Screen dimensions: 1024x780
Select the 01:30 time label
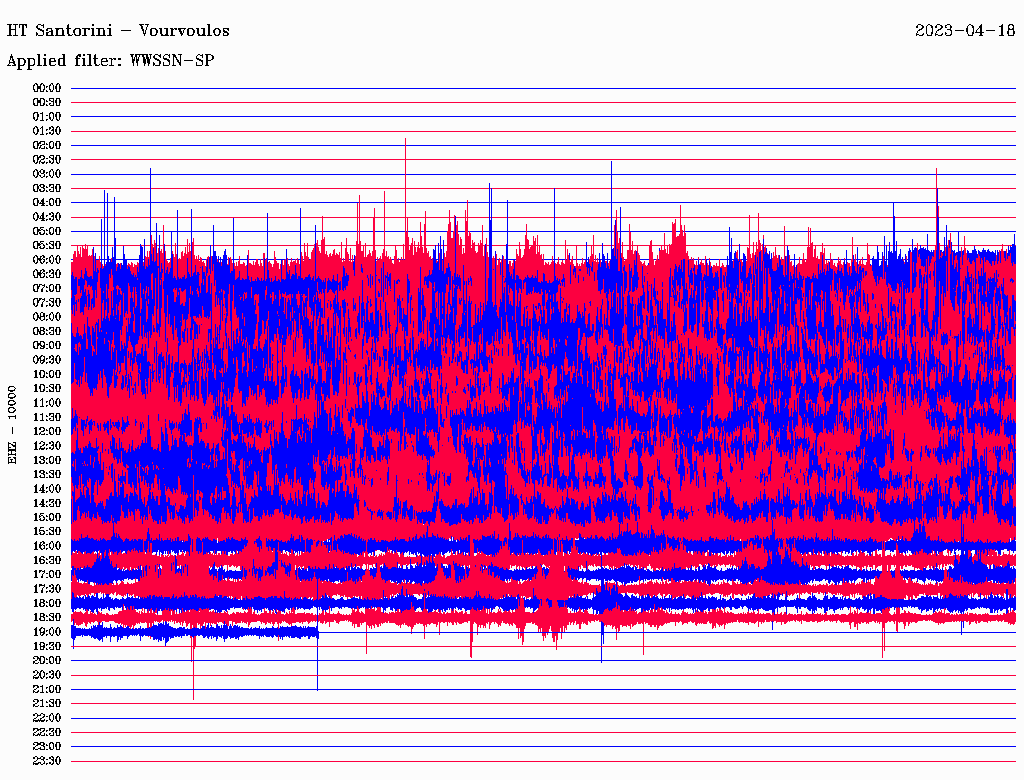pyautogui.click(x=47, y=131)
